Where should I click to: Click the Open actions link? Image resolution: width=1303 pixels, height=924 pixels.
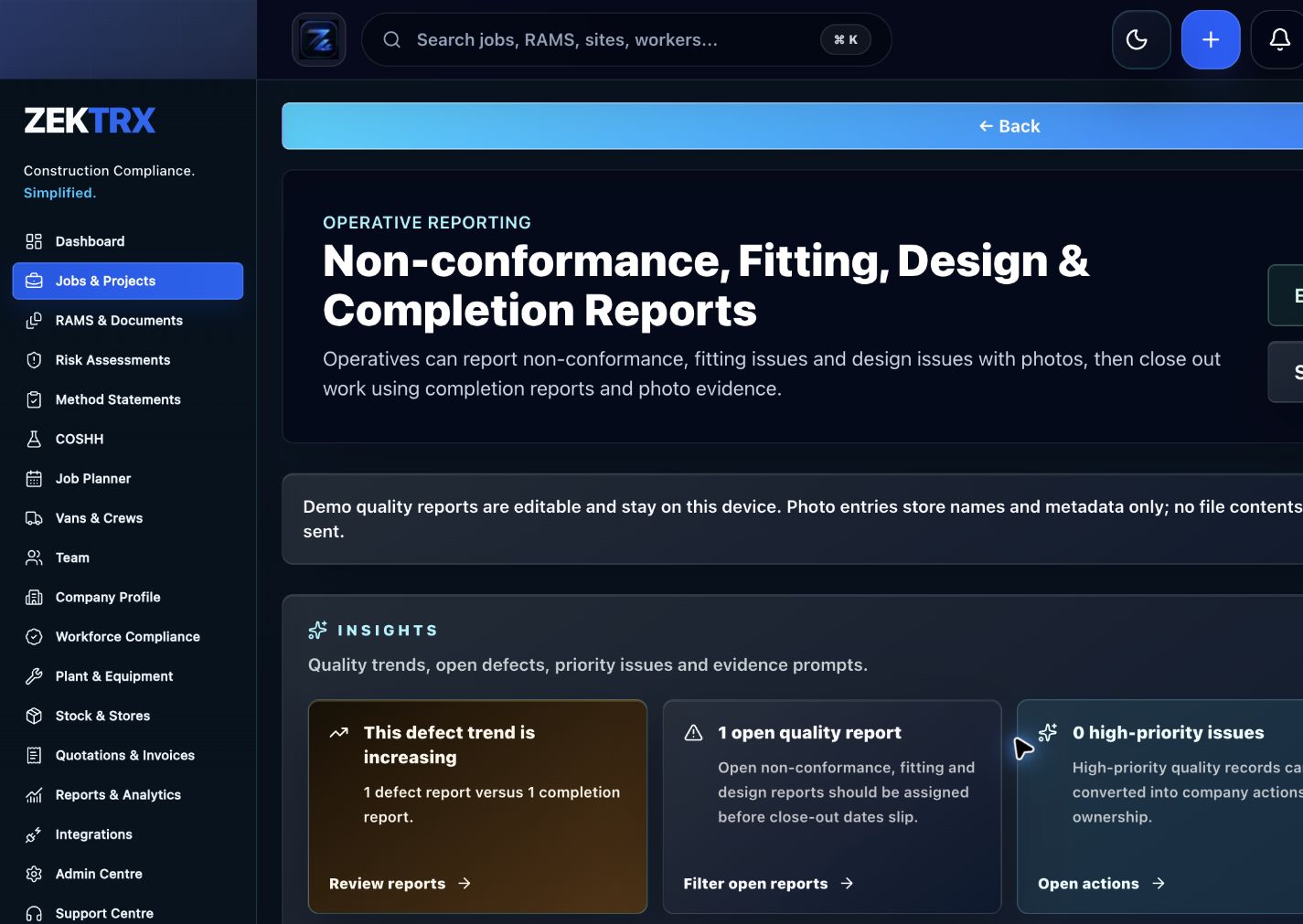(1101, 884)
